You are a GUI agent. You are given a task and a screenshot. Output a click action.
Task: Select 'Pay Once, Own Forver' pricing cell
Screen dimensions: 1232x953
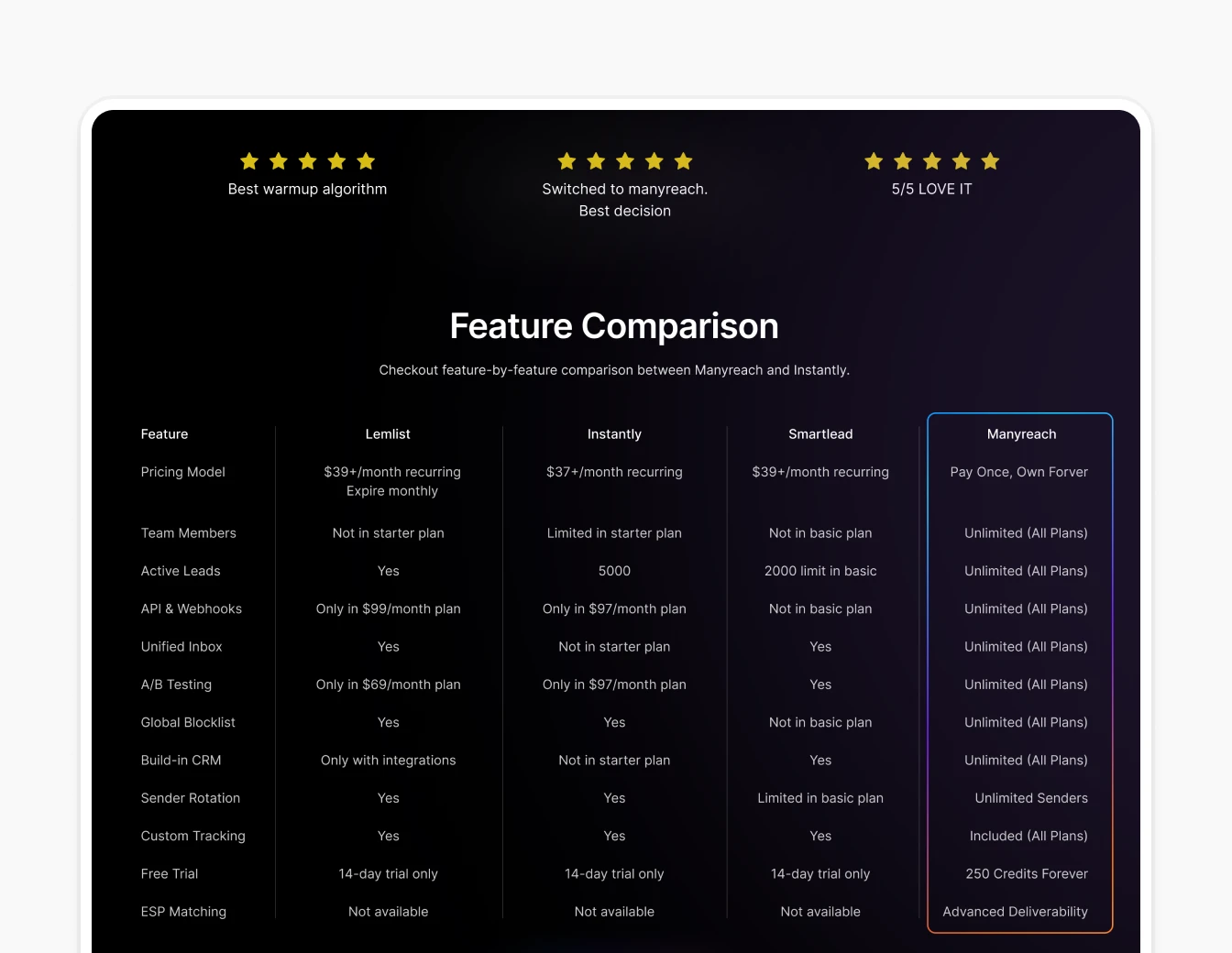coord(1018,472)
